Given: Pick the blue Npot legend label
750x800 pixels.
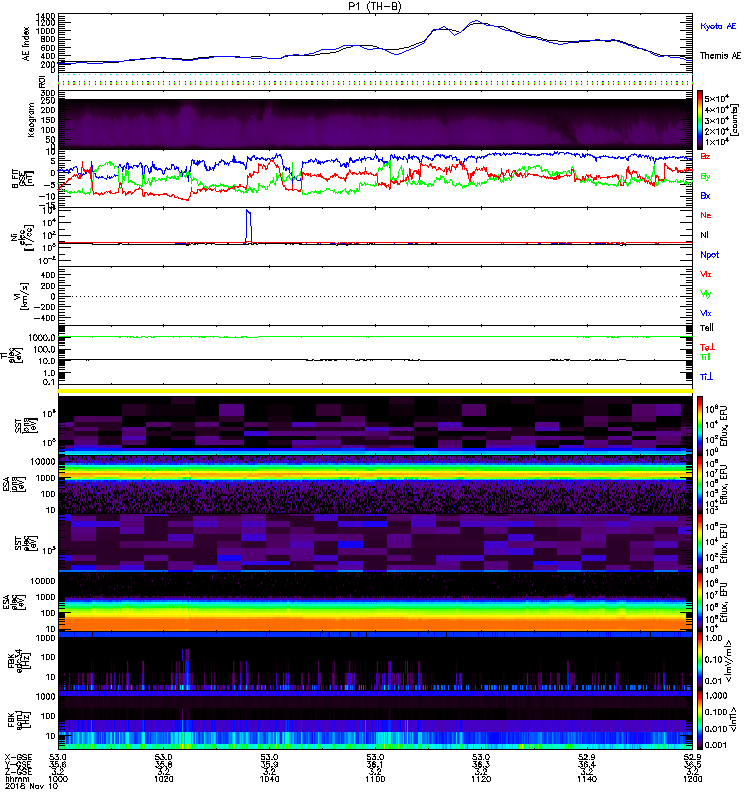Looking at the screenshot, I should (710, 255).
